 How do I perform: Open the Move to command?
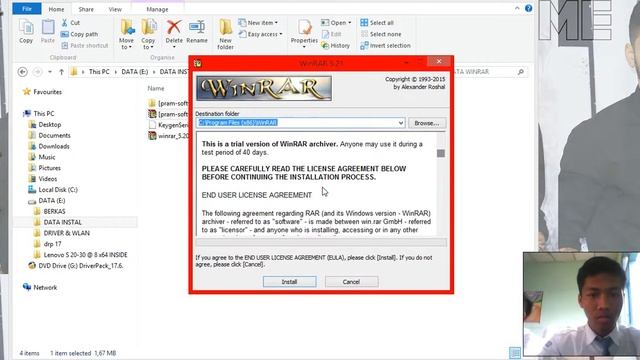click(127, 34)
